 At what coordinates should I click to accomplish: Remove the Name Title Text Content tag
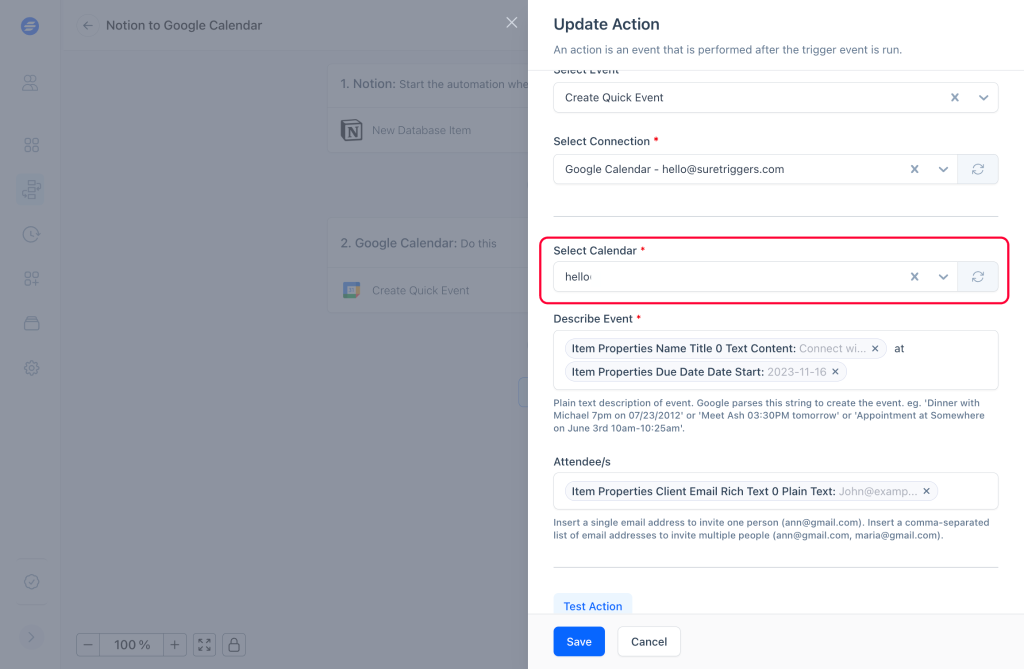click(x=875, y=348)
